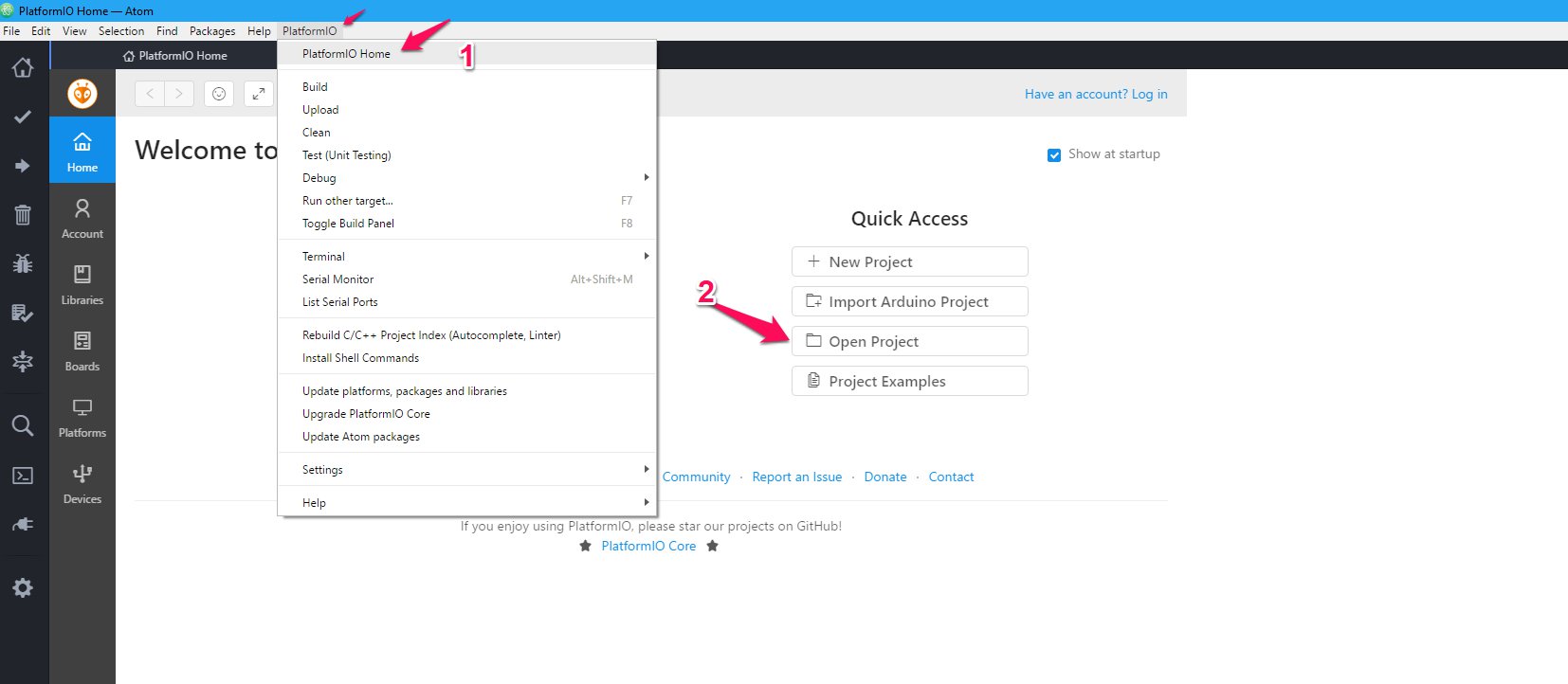Click the PlatformIO alien logo

tap(82, 94)
